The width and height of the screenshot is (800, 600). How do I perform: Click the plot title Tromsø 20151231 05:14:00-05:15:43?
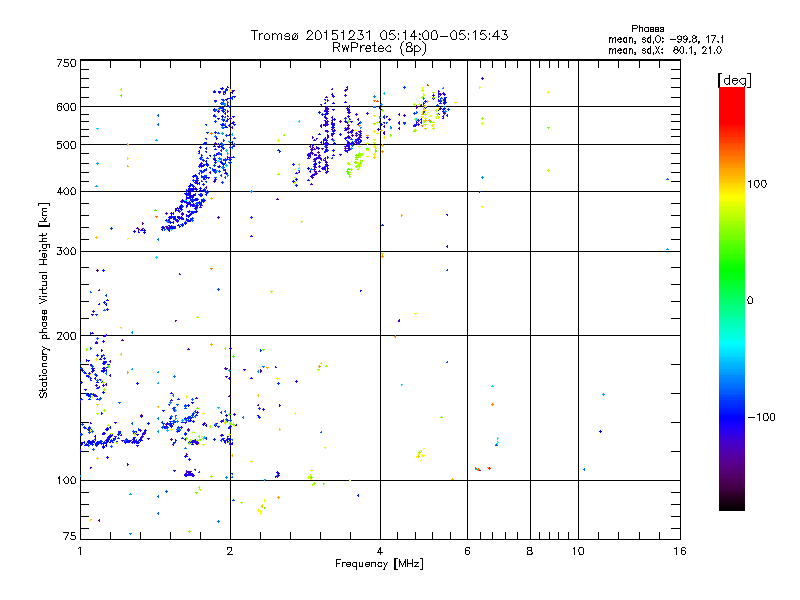click(379, 35)
